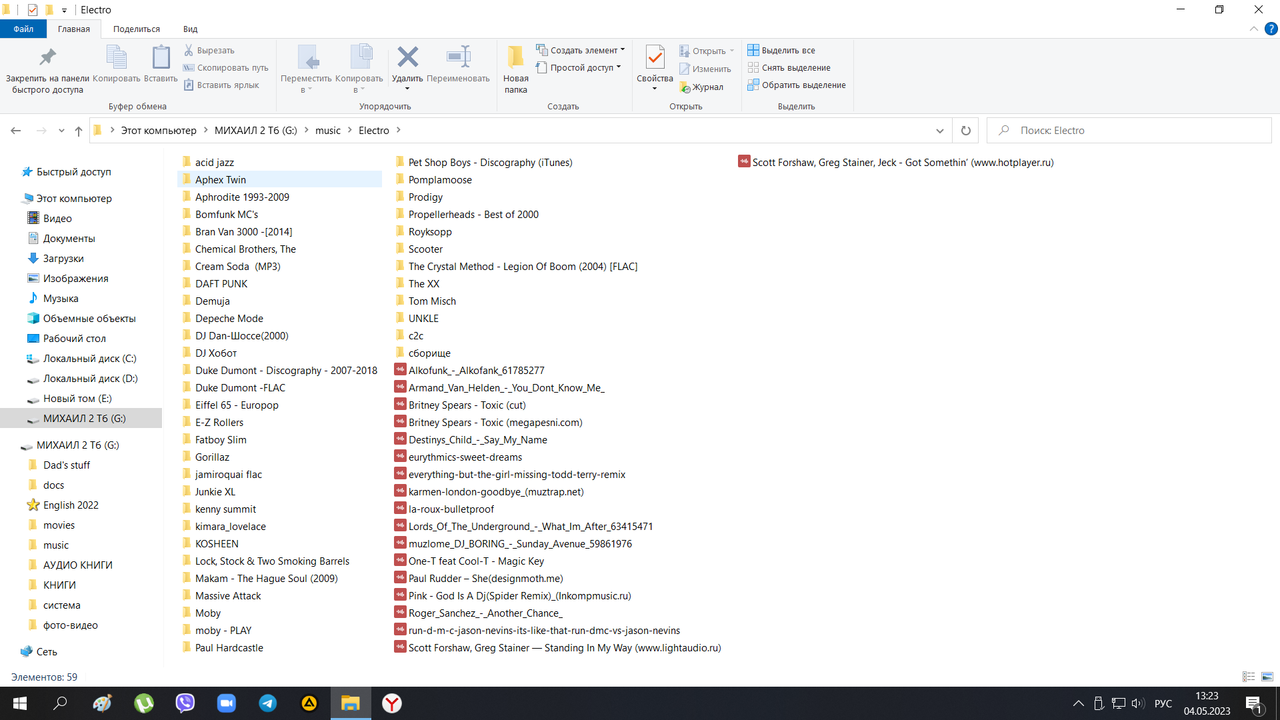
Task: Click Этот компьютер in address bar
Action: pyautogui.click(x=158, y=131)
